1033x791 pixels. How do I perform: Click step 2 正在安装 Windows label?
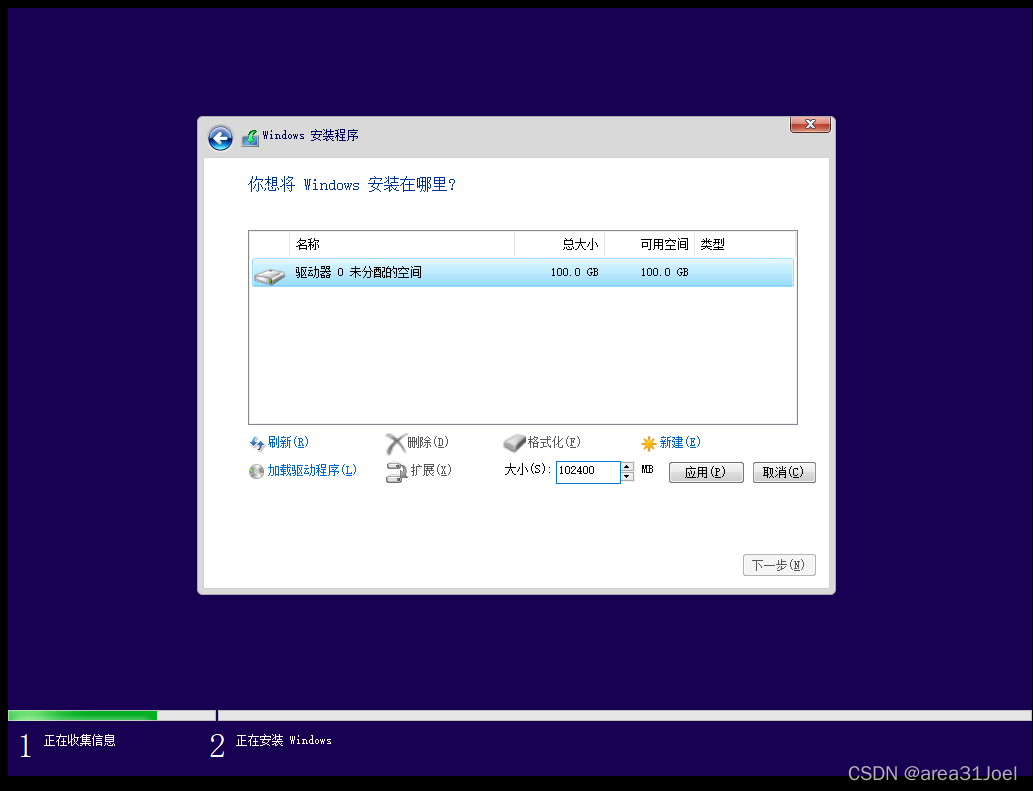283,740
